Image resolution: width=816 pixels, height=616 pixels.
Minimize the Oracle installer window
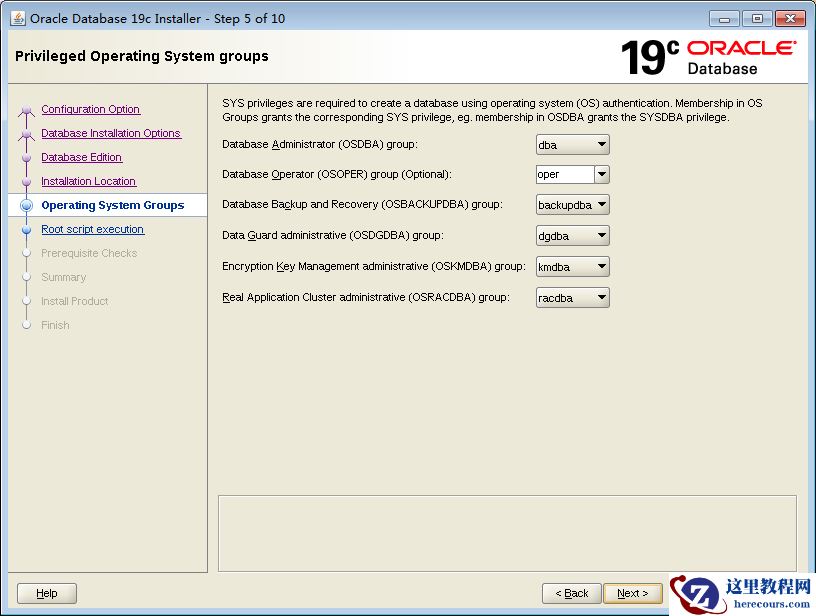point(724,19)
